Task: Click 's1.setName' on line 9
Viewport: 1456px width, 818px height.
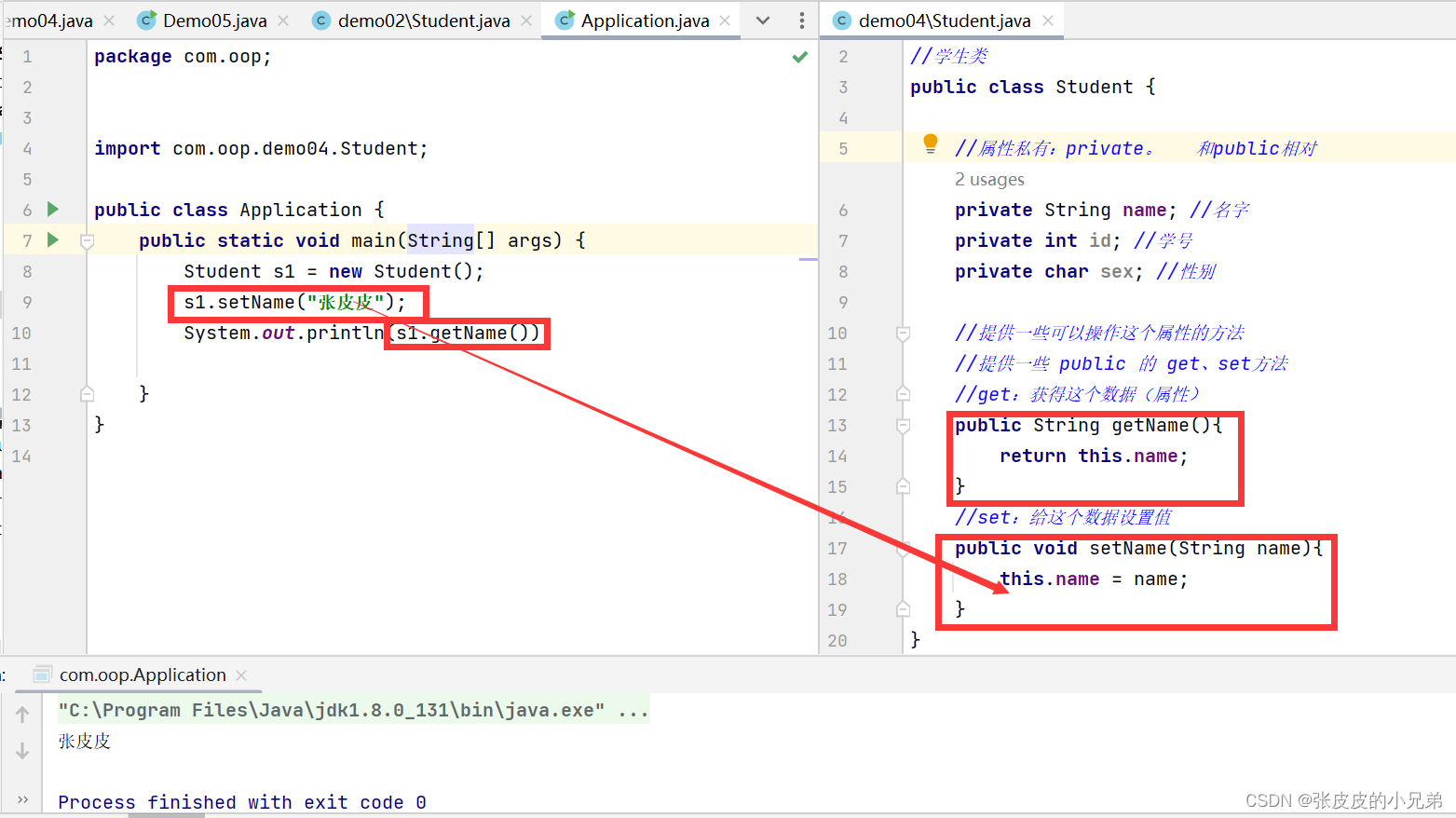Action: 239,302
